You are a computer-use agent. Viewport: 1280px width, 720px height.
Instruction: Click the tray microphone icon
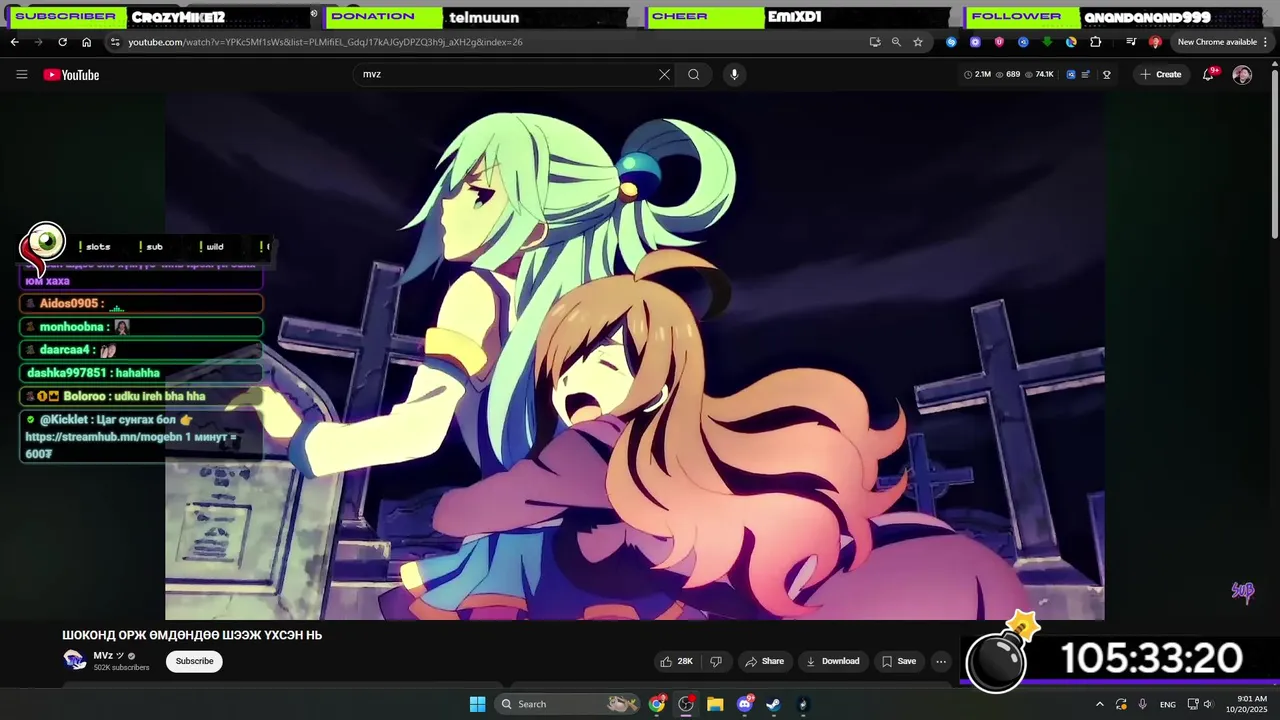pyautogui.click(x=1143, y=704)
